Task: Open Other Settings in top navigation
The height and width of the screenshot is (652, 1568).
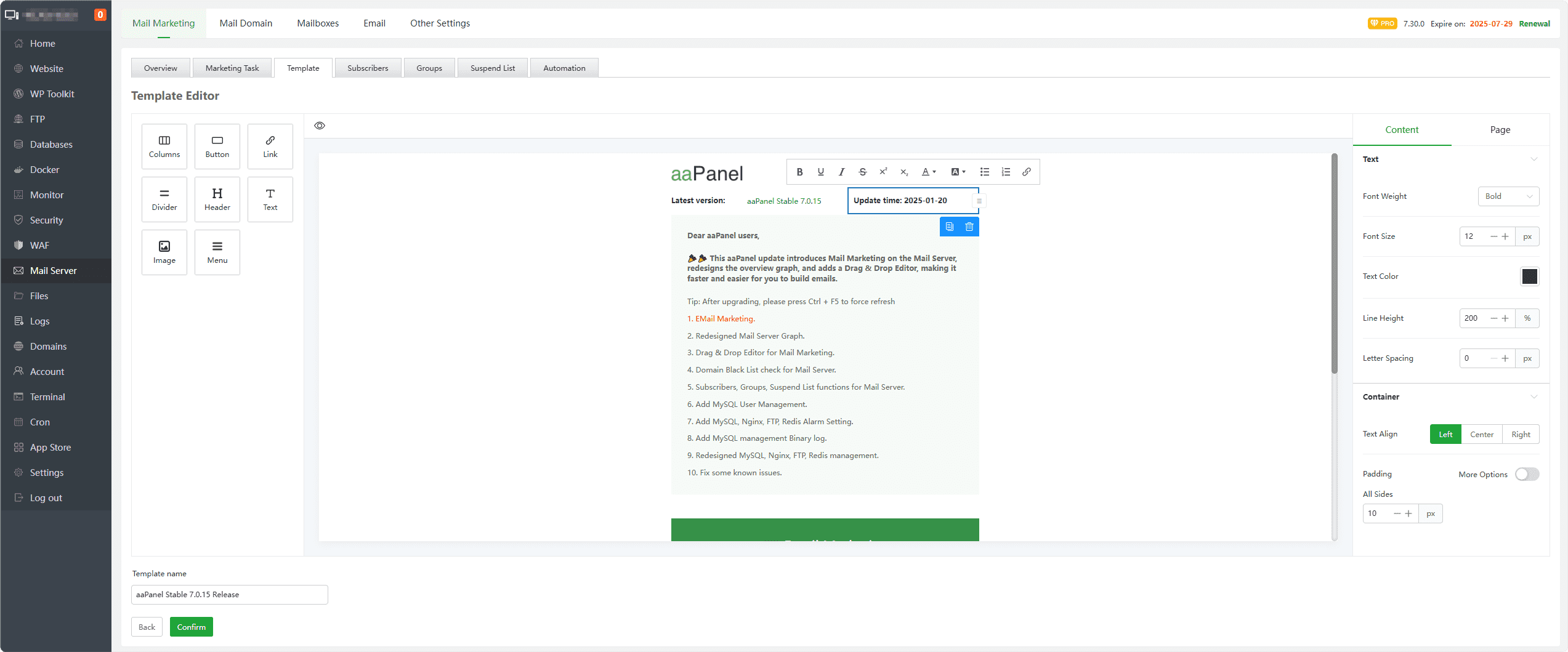Action: click(440, 23)
